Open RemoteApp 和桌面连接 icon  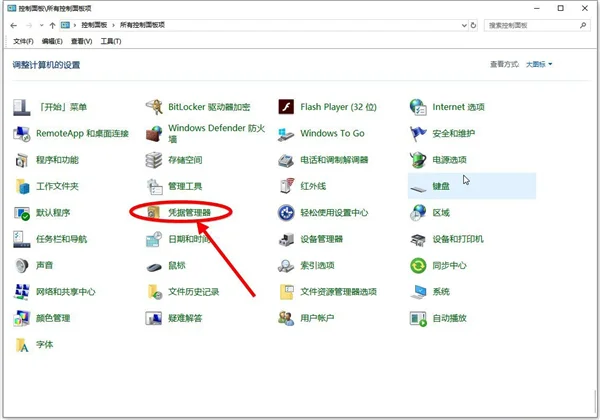pos(21,133)
